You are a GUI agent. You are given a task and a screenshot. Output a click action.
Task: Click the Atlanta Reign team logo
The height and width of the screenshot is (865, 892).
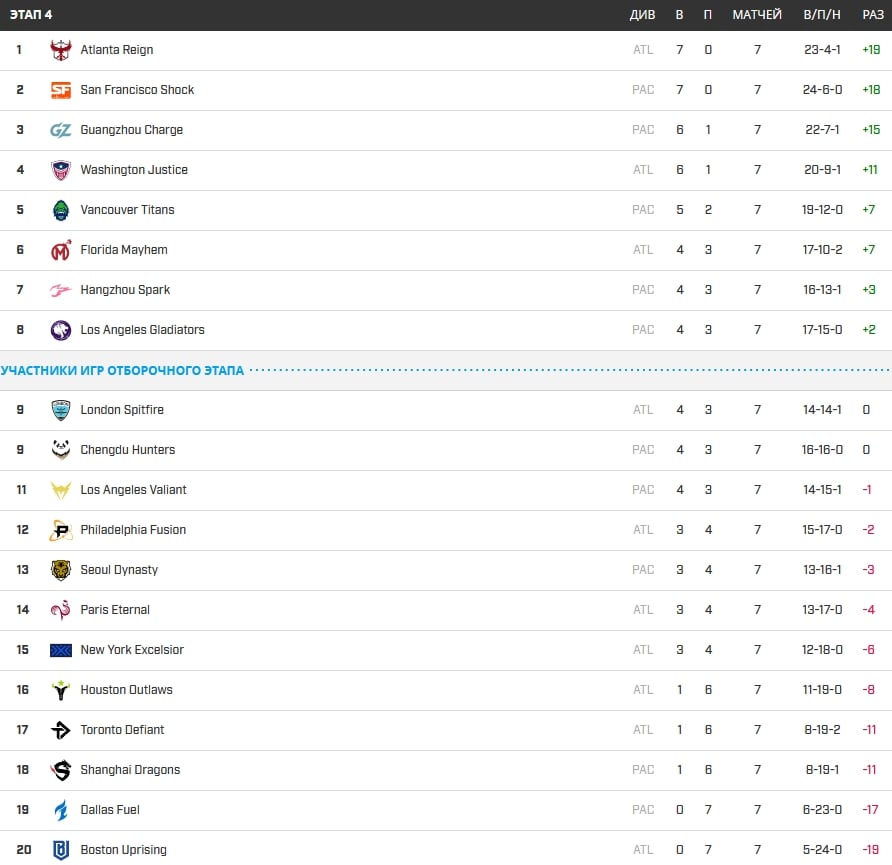click(61, 50)
